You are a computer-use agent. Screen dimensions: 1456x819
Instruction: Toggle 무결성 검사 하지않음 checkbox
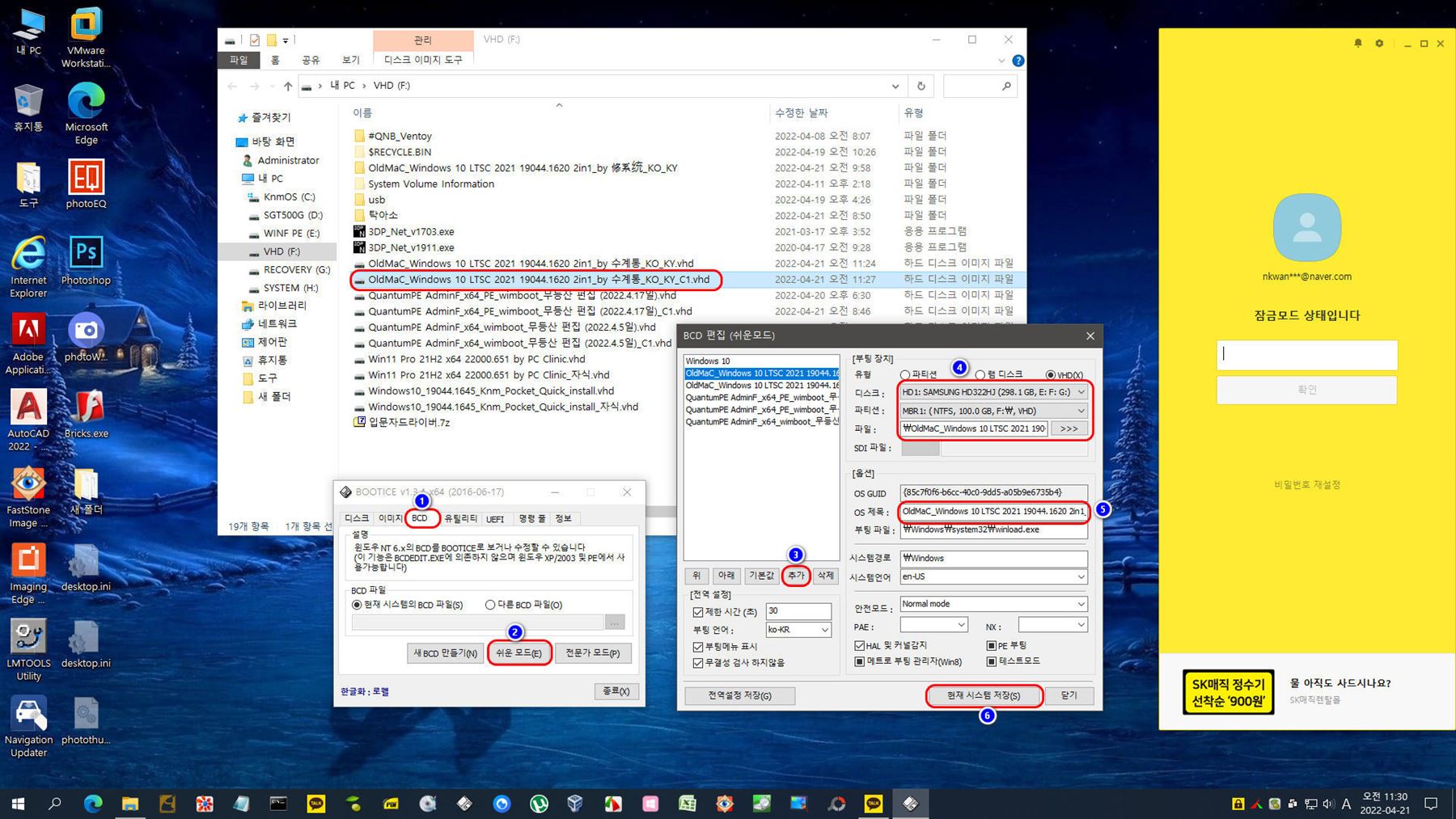tap(697, 663)
